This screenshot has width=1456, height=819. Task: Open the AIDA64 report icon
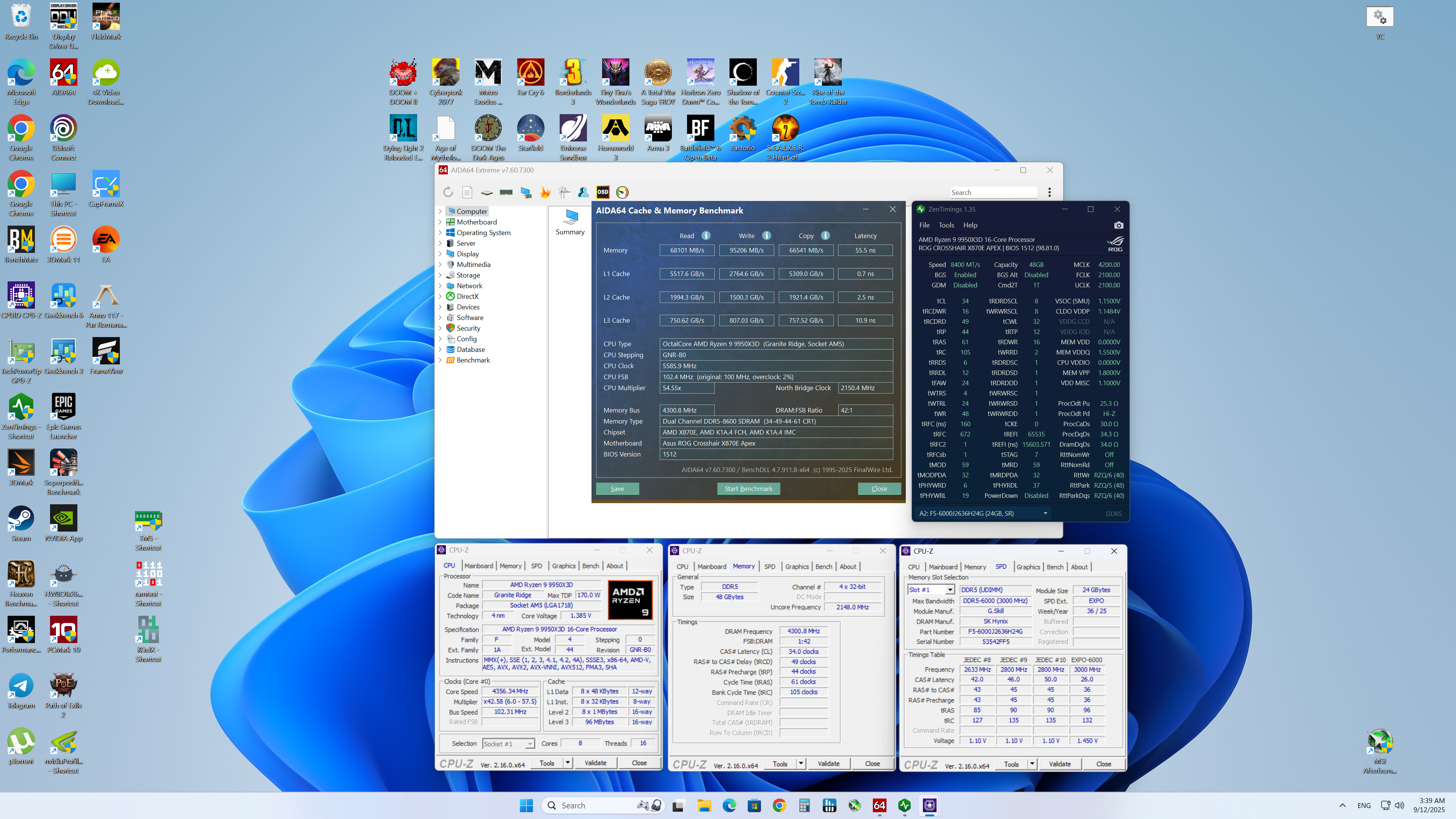pos(467,192)
